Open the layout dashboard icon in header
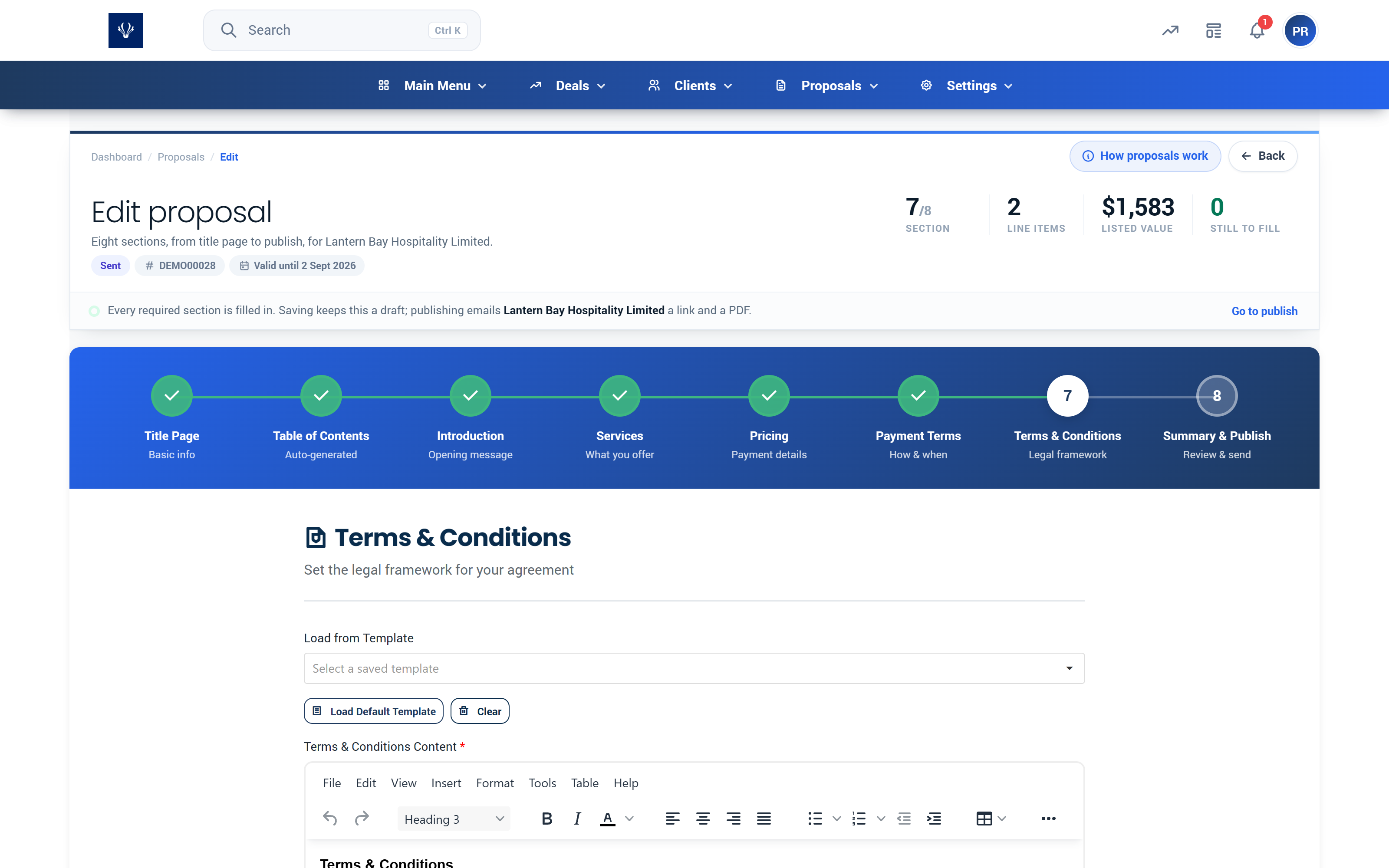 [1213, 30]
